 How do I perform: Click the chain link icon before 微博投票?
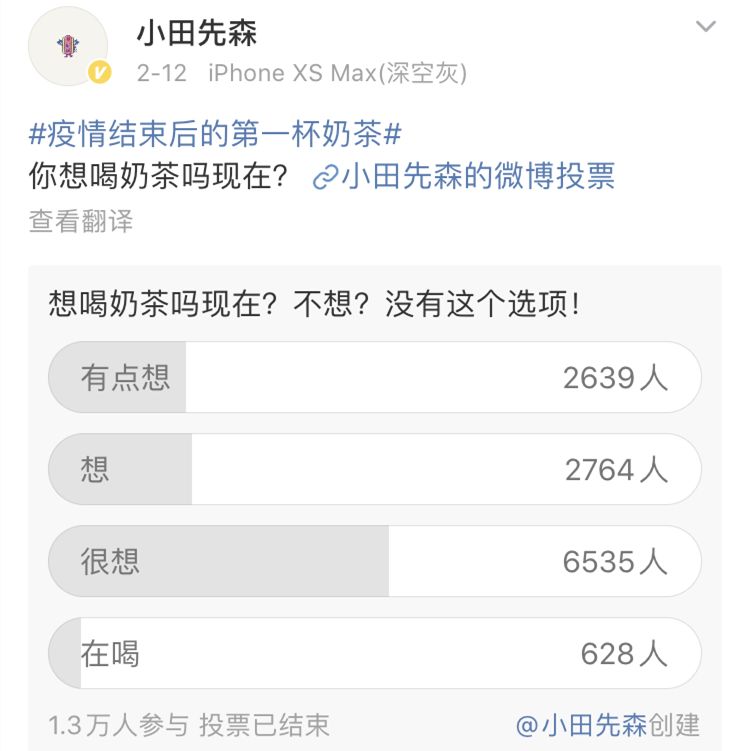click(x=325, y=177)
